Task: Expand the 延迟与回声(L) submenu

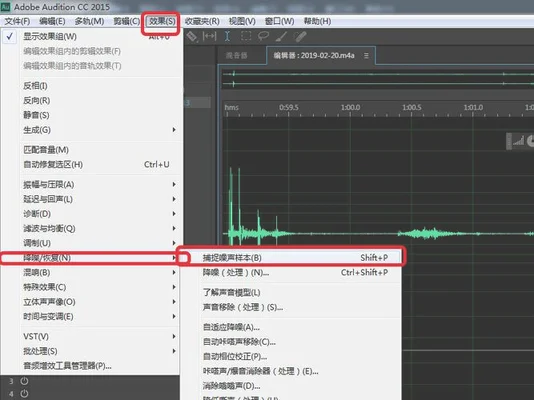Action: coord(91,199)
